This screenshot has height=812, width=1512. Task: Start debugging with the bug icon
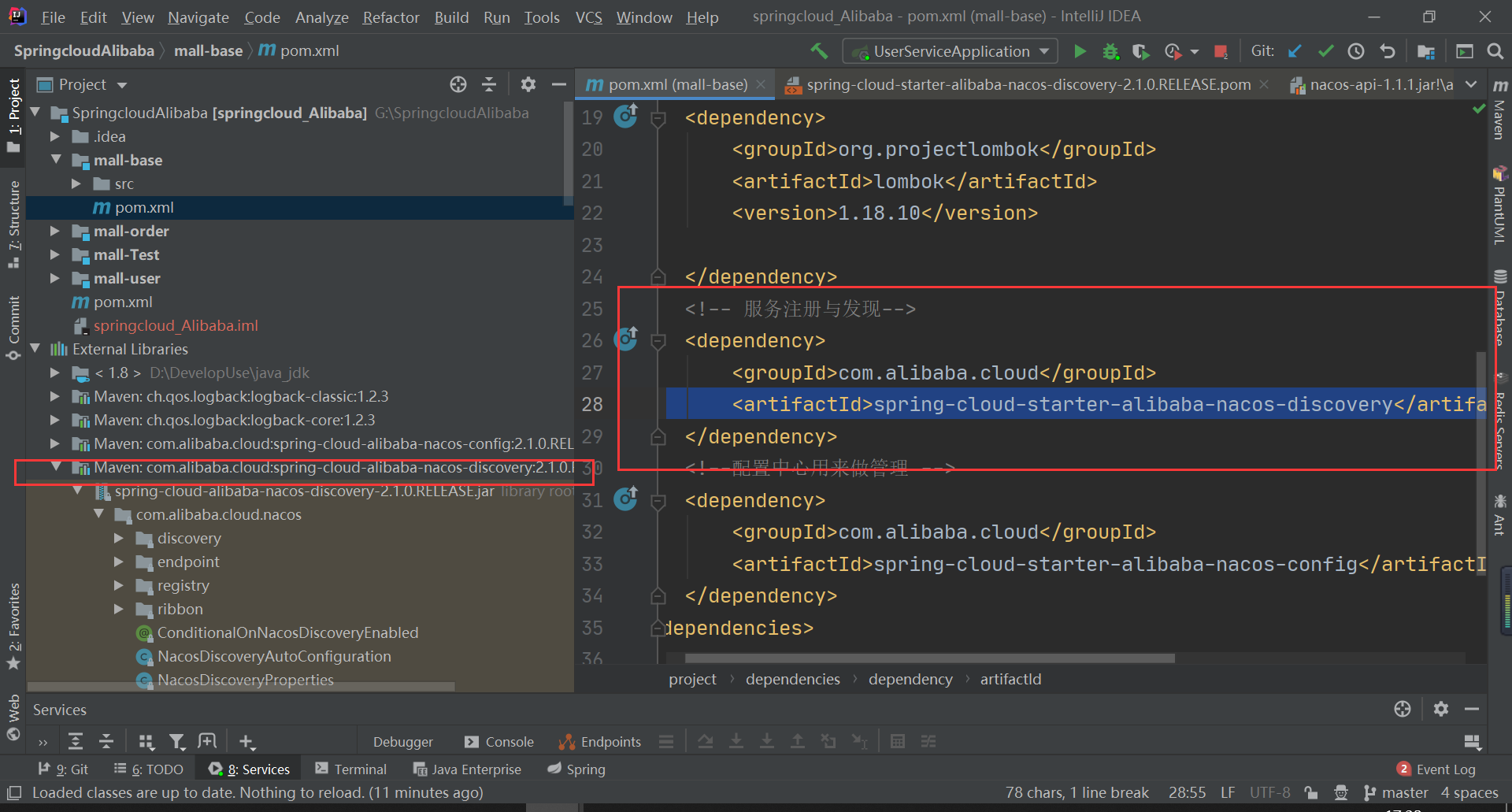1110,51
